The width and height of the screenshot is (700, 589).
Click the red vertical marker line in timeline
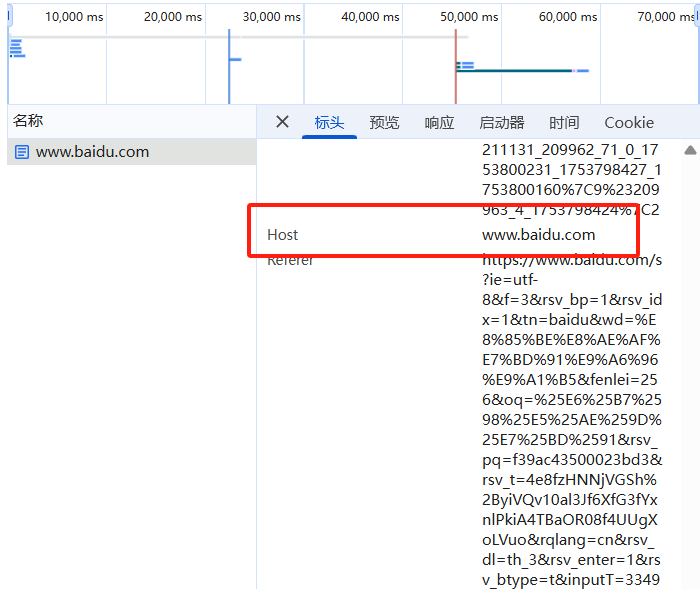coord(455,67)
